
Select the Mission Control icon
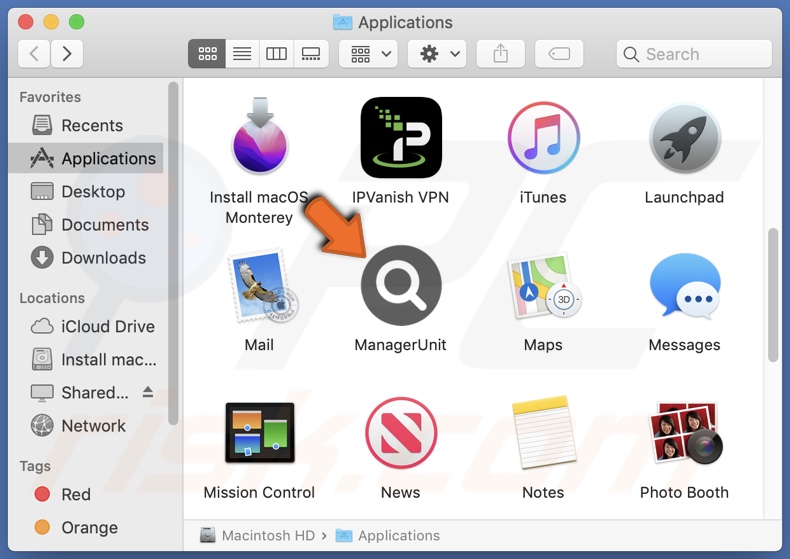259,433
